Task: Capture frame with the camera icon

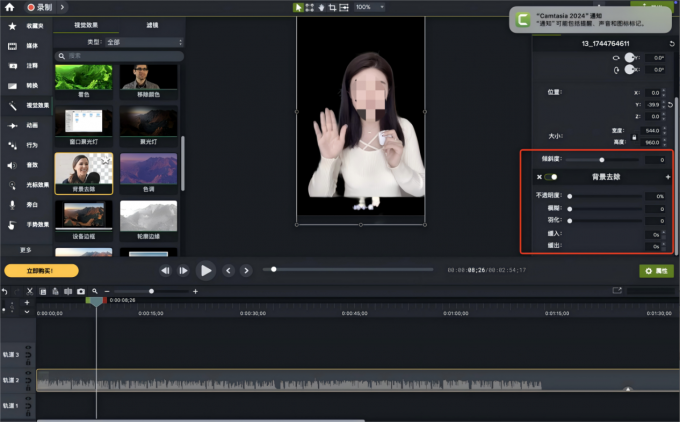Action: [81, 291]
